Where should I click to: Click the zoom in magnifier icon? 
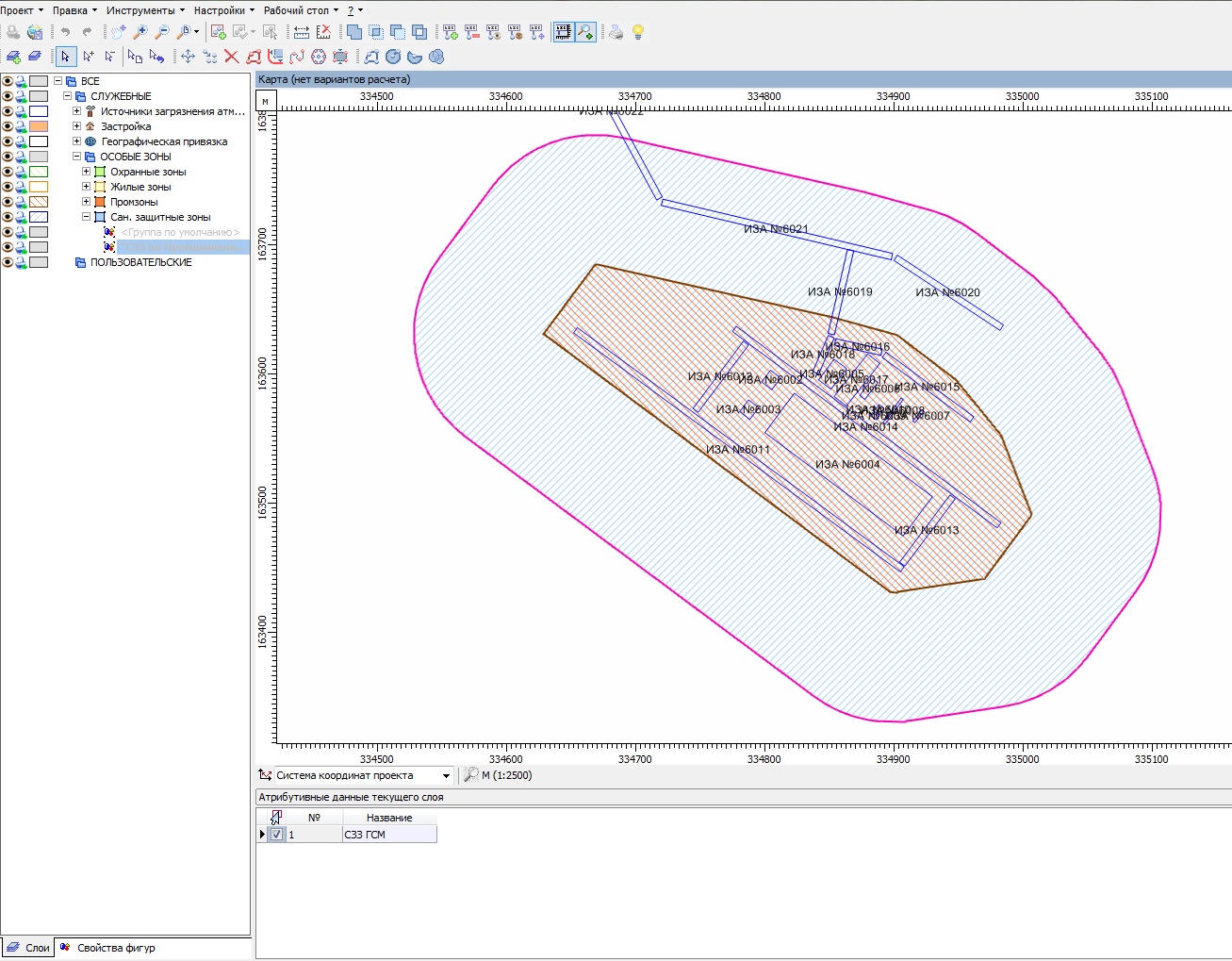pos(140,32)
